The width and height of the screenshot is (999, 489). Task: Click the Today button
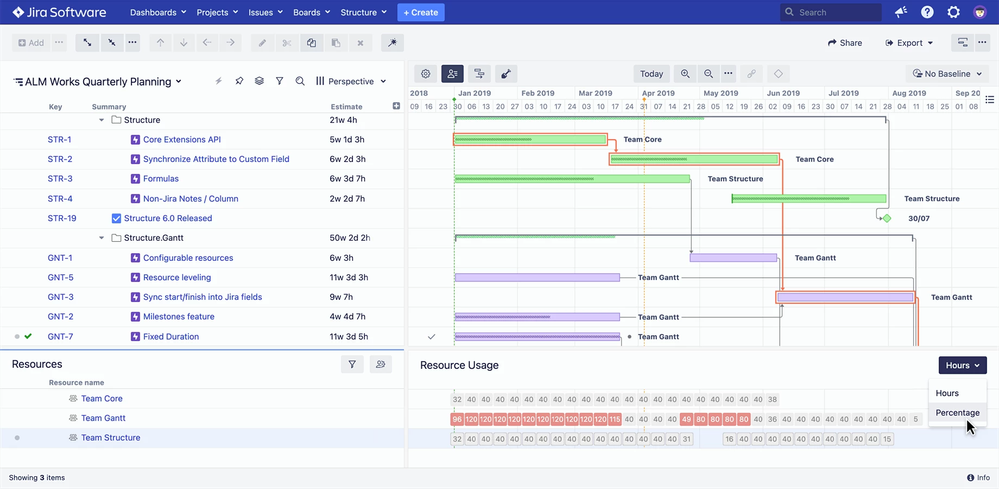(x=651, y=74)
